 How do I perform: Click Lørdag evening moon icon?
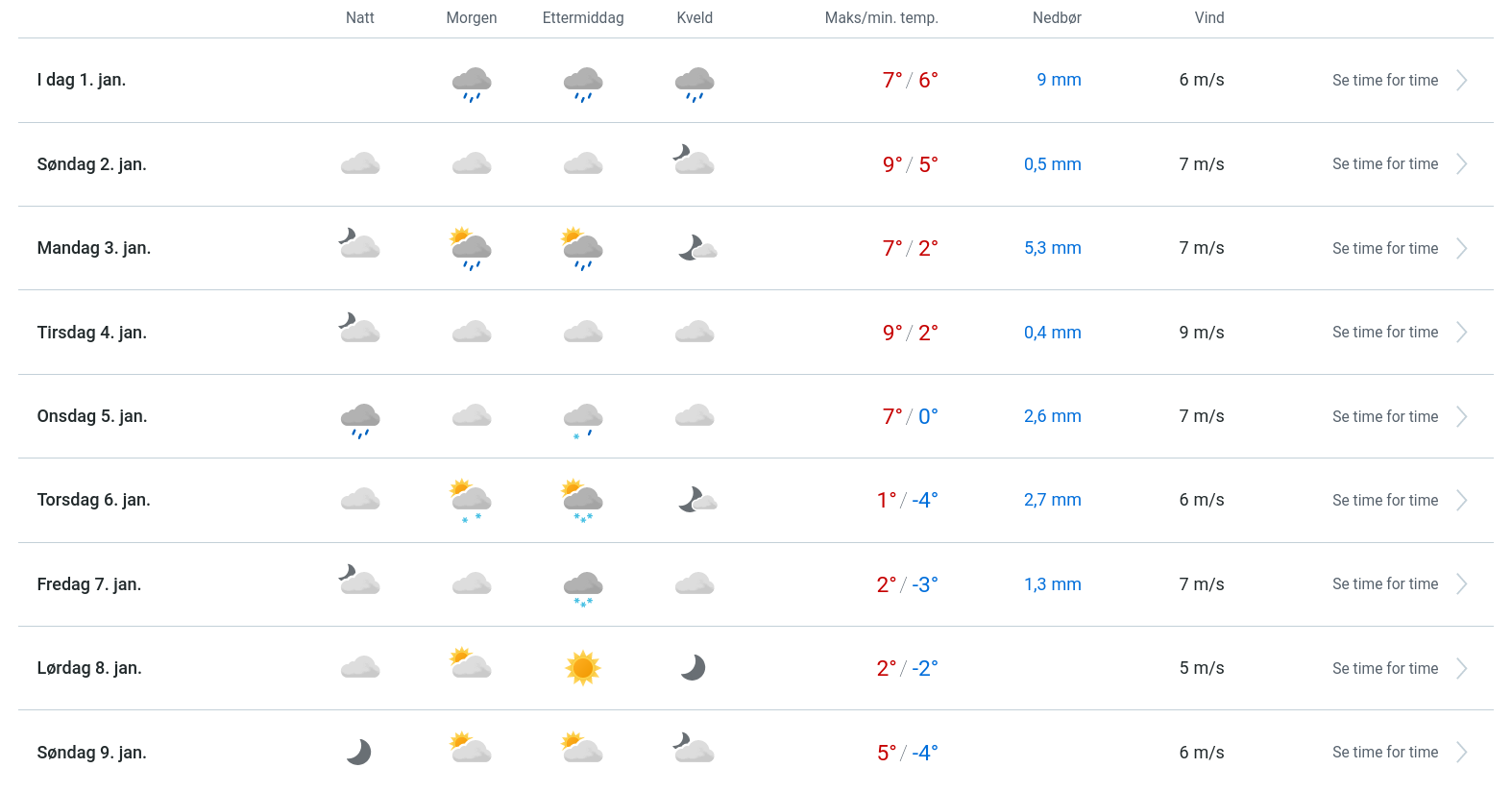click(x=694, y=668)
